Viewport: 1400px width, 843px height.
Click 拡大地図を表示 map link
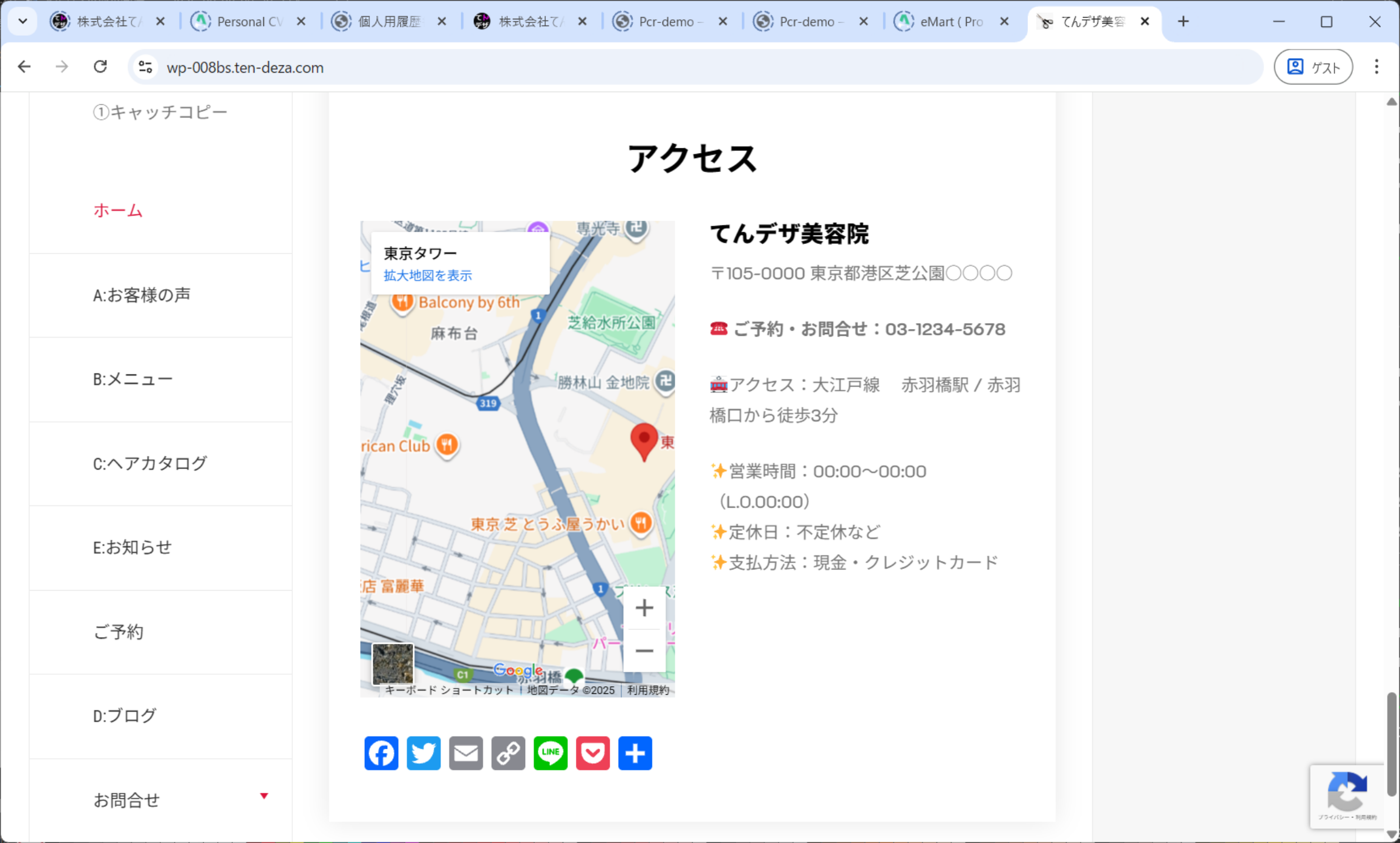[427, 276]
